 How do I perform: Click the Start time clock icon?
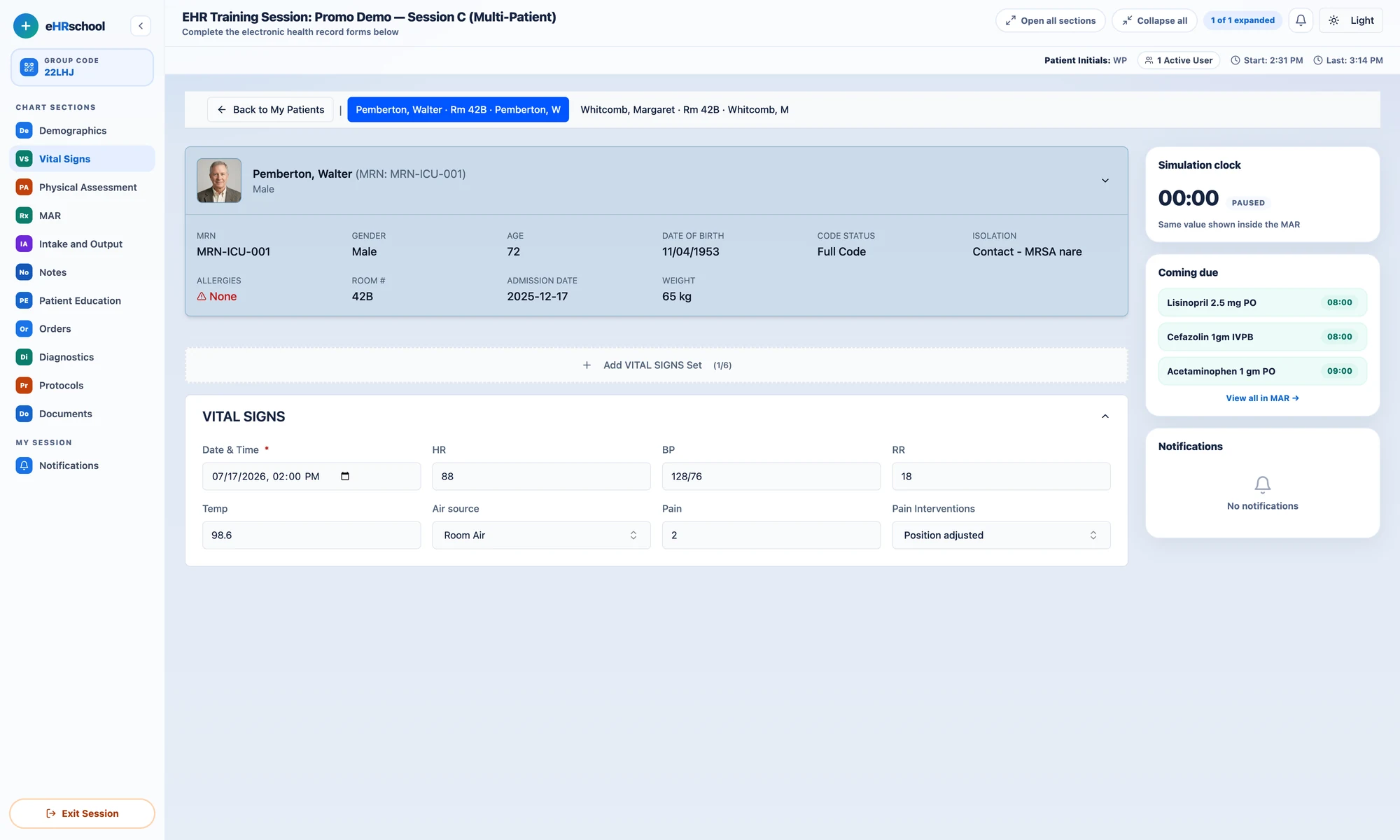(1235, 60)
